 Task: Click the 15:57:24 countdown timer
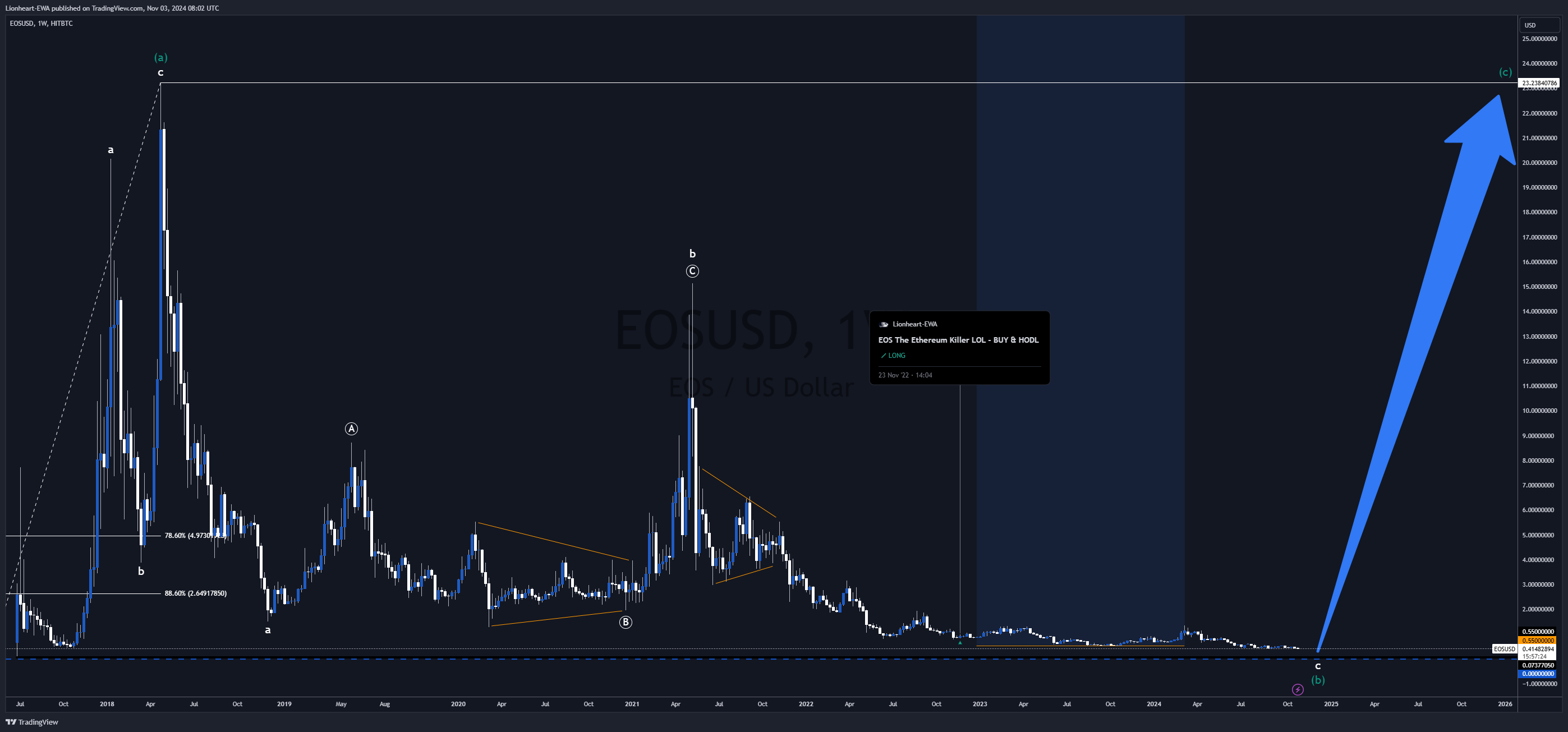pyautogui.click(x=1533, y=656)
